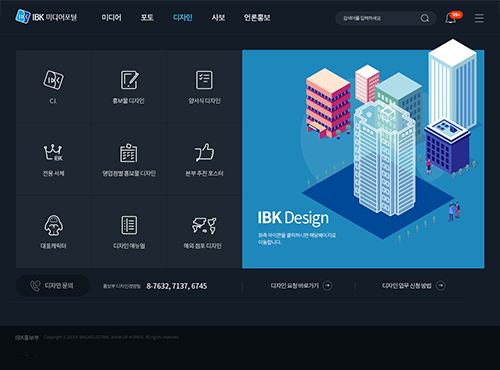
Task: Open the 언론홍보 menu
Action: (257, 17)
